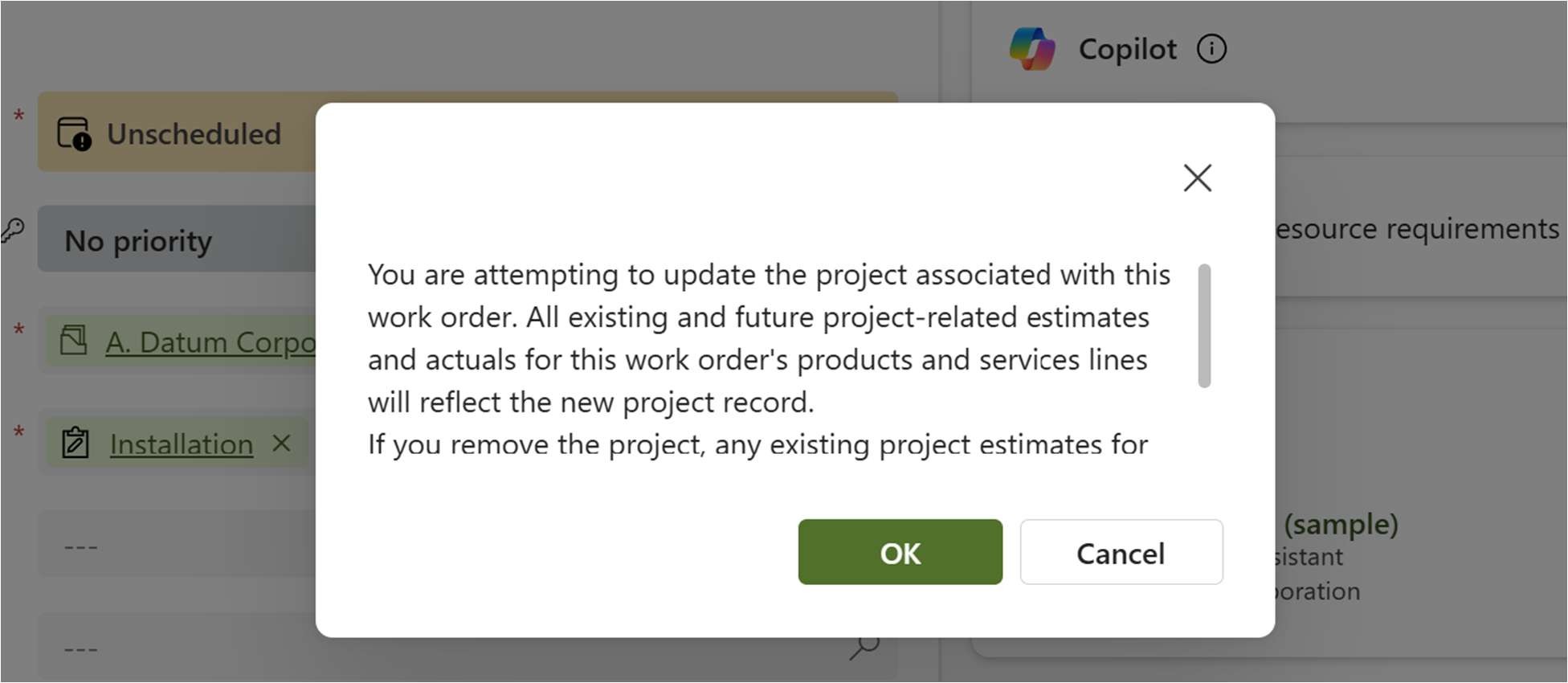
Task: Click the Unscheduled calendar alert icon
Action: (74, 134)
